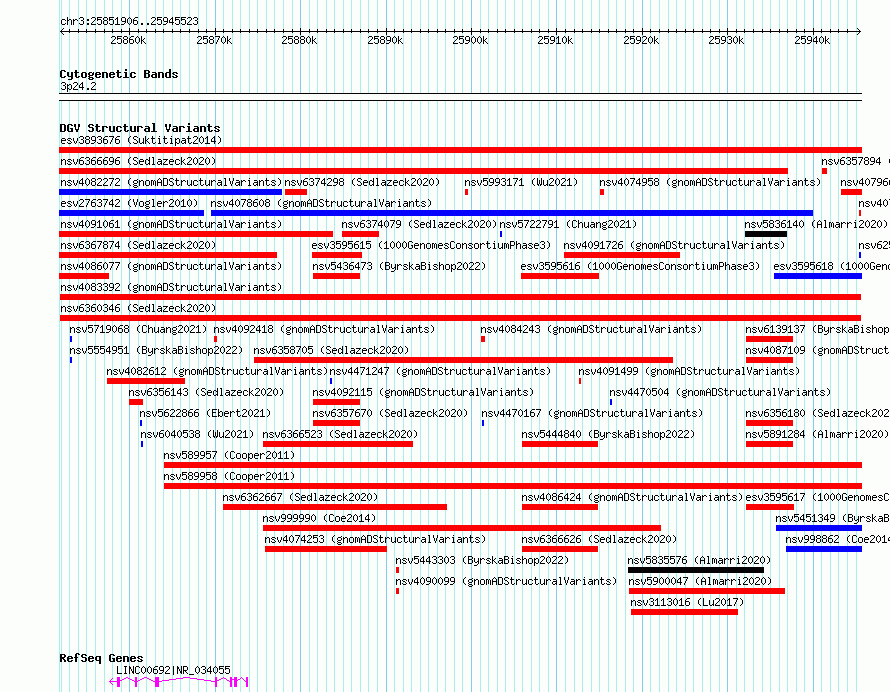Select nsv6360346 (Sedlazeck2020) label
The image size is (890, 692).
[138, 308]
